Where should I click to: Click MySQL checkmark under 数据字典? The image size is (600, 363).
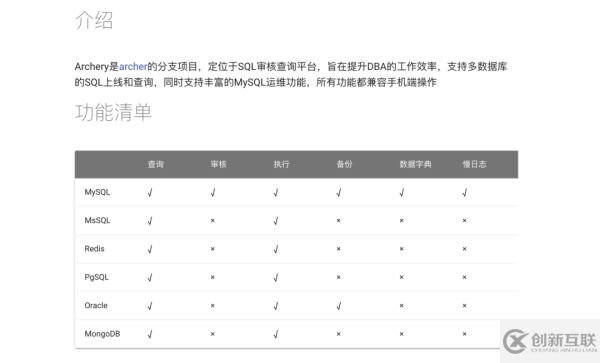(401, 192)
